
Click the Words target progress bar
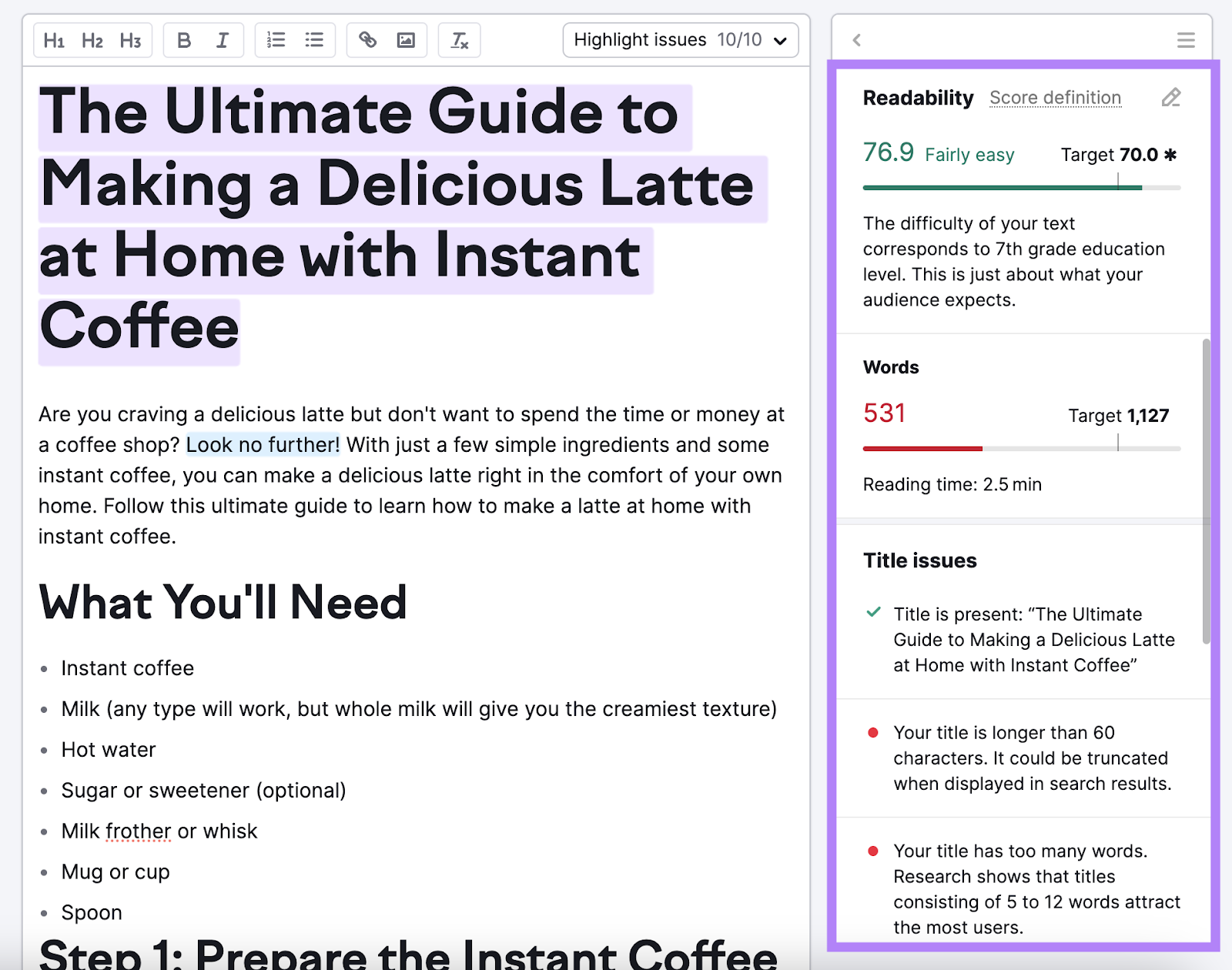tap(1022, 448)
